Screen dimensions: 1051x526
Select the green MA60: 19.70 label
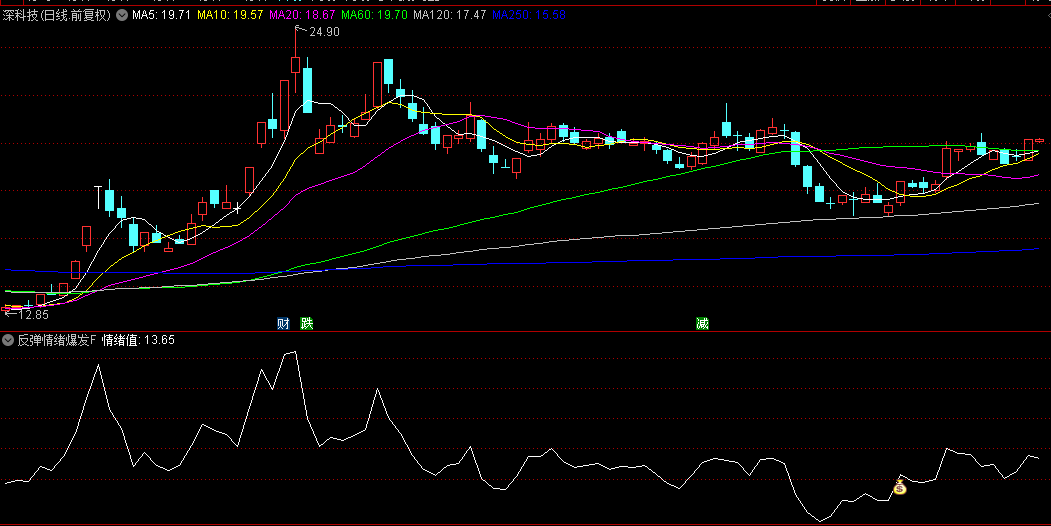pos(374,15)
